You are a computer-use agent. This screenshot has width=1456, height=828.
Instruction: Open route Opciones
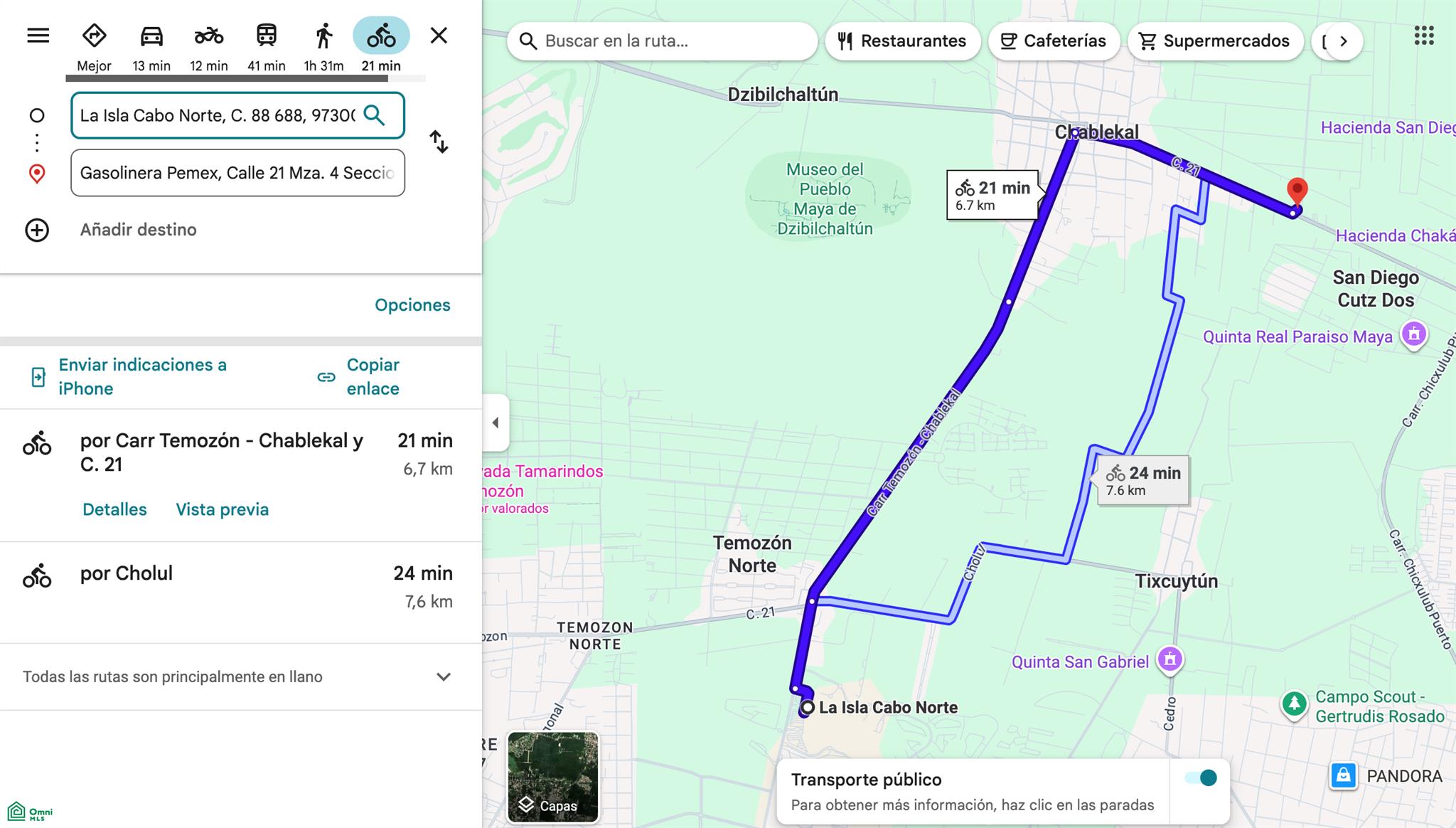pos(412,305)
